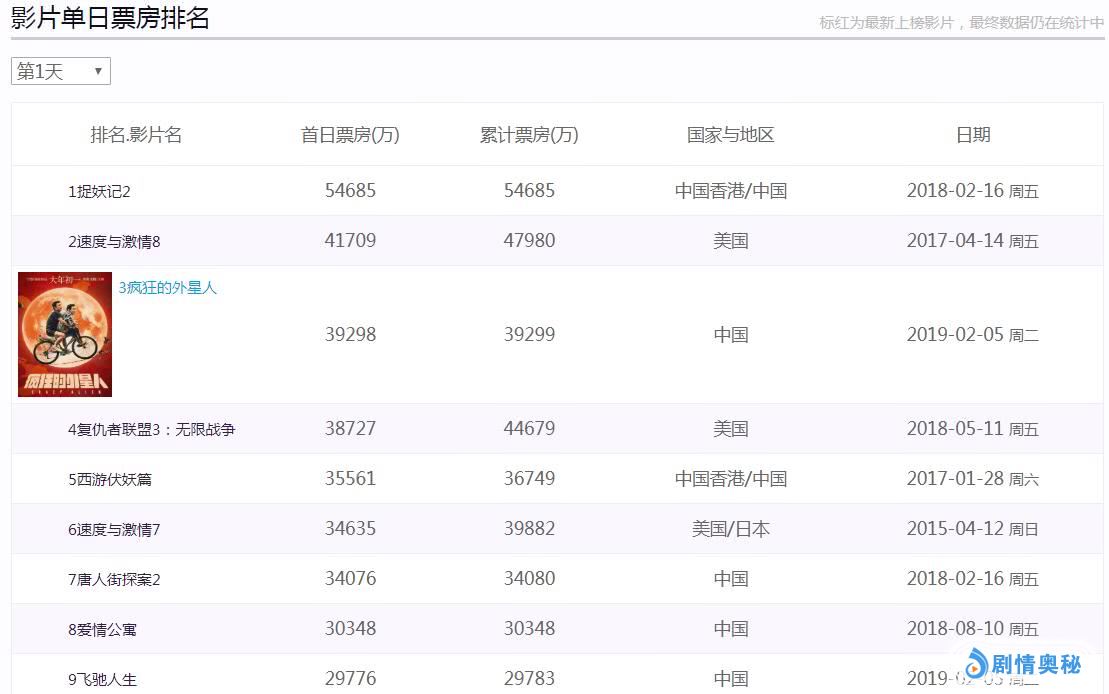
Task: Click the 影片单日票房排名 page heading
Action: pos(110,18)
